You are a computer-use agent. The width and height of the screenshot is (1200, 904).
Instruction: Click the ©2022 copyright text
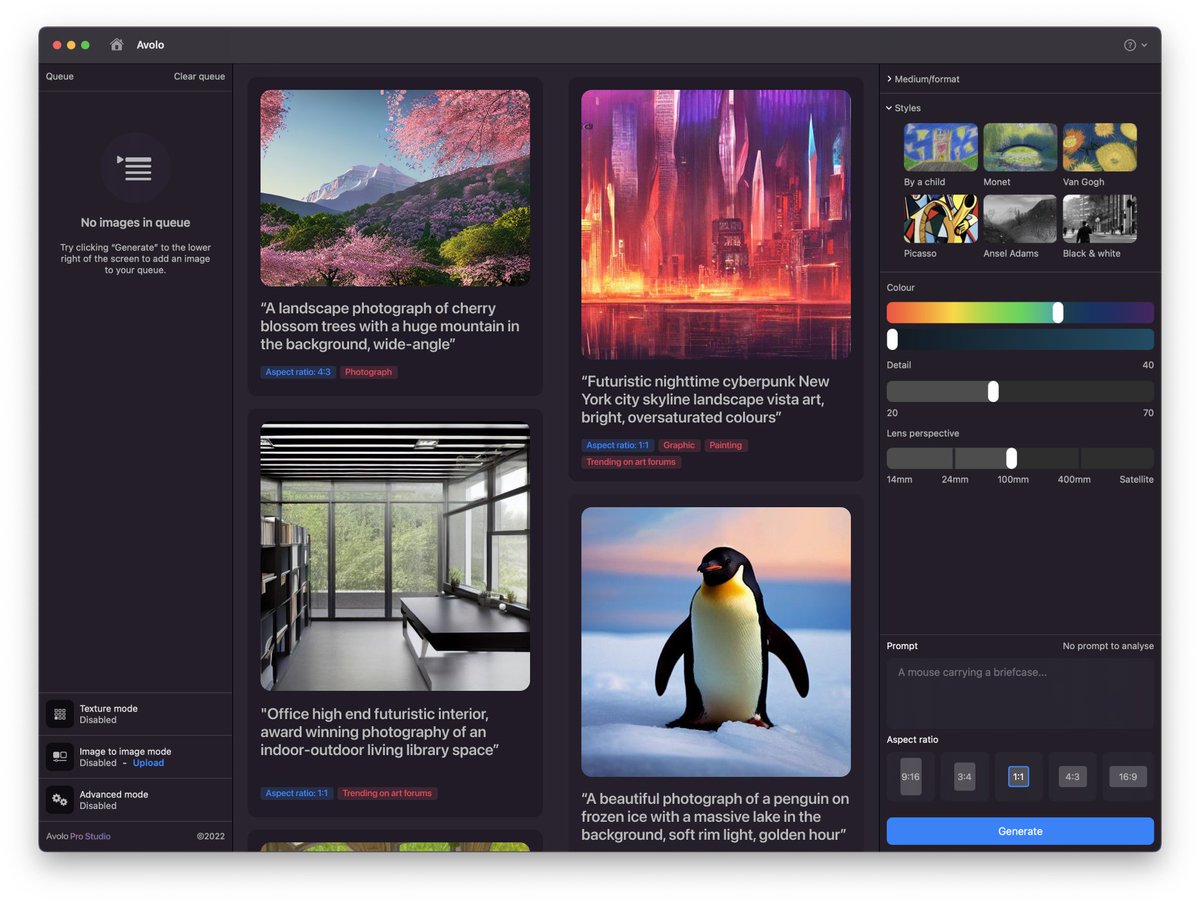click(x=211, y=836)
